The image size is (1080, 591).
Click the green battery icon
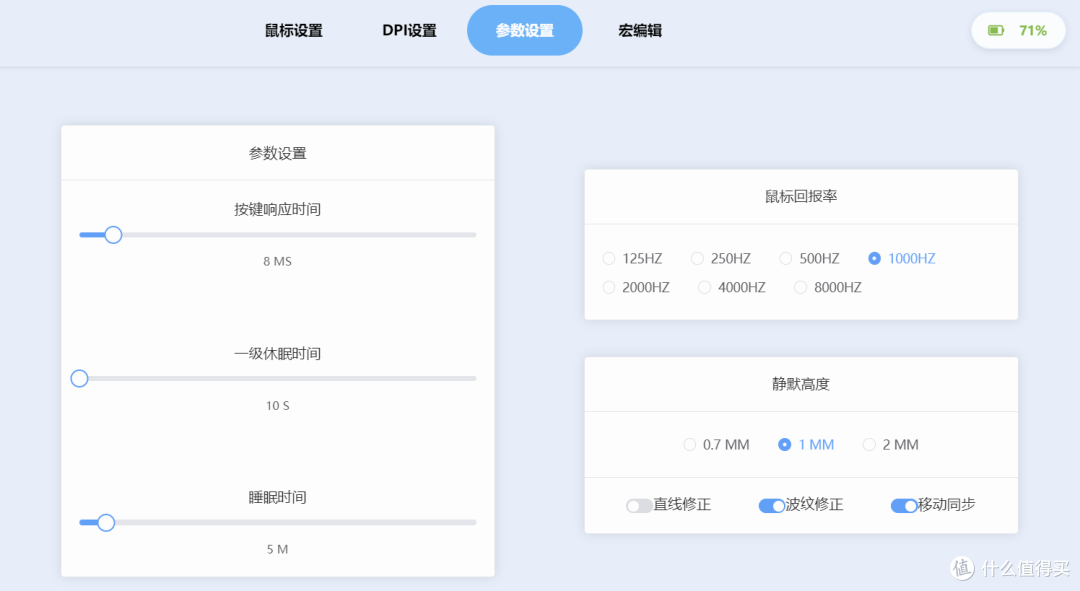pyautogui.click(x=996, y=30)
